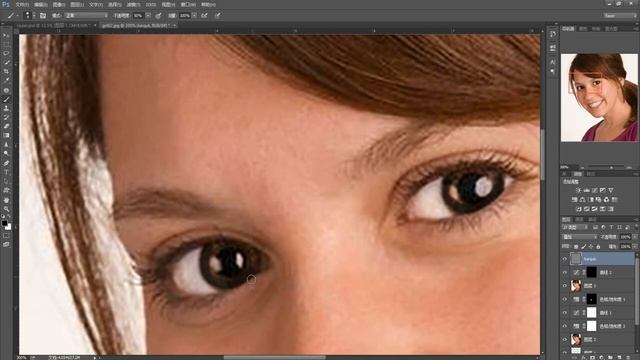
Task: Select the Hand tool
Action: 6,200
